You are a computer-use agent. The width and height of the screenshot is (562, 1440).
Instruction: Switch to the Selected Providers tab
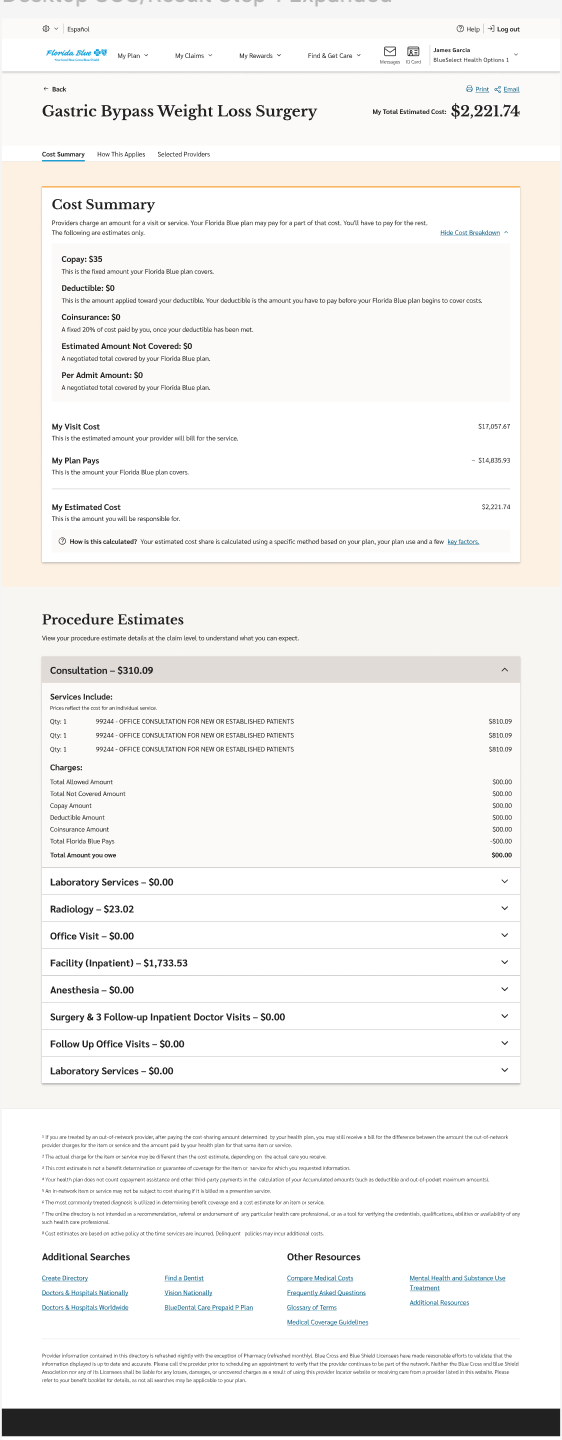click(184, 154)
